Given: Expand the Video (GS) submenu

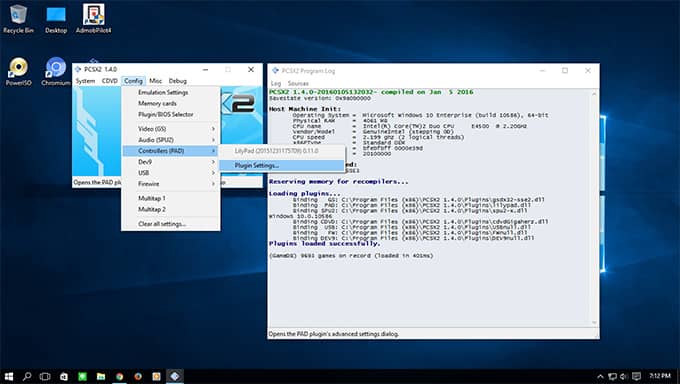Looking at the screenshot, I should coord(171,129).
